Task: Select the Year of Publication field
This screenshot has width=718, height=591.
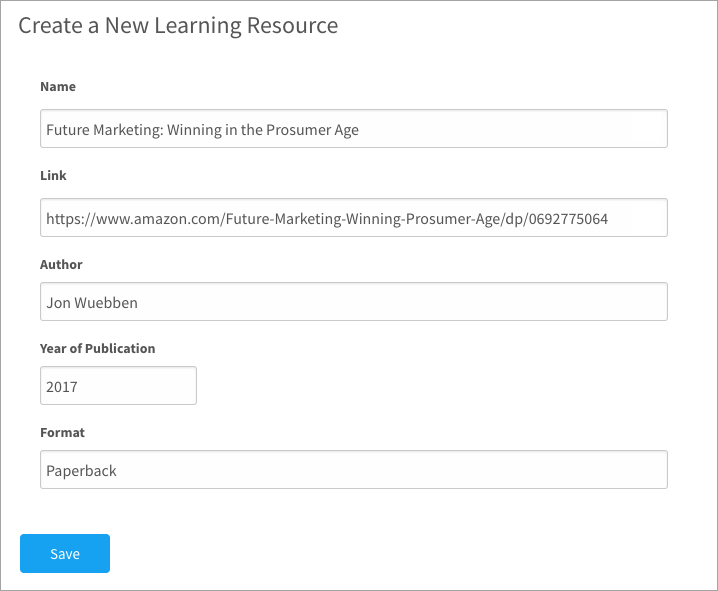Action: tap(118, 385)
